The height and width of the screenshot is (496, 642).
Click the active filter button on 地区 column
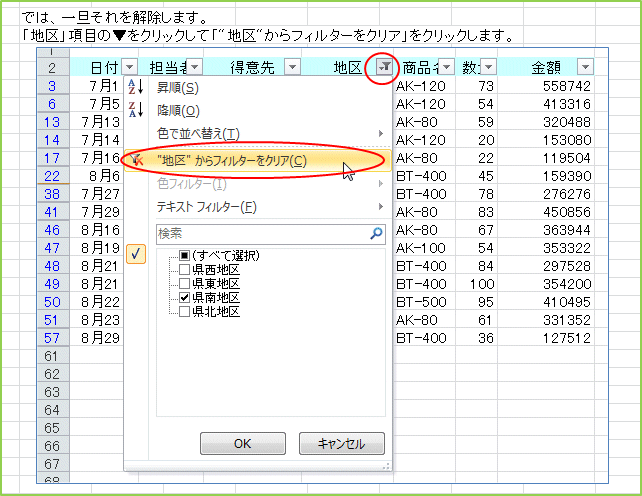384,67
